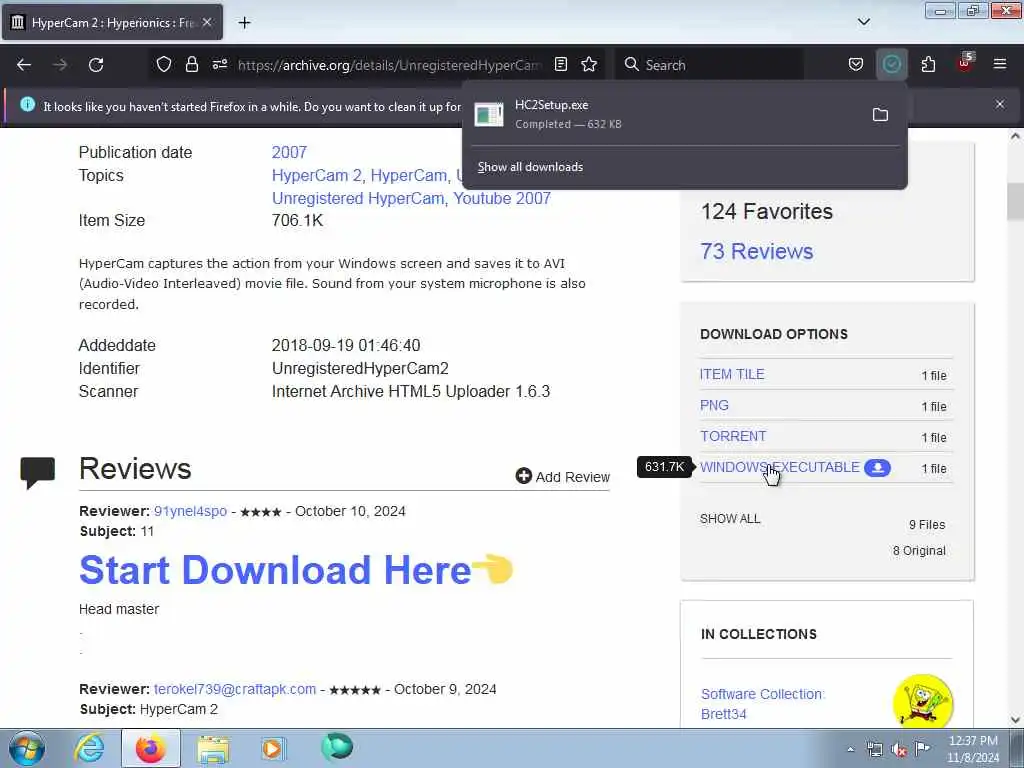Download the PNG option
This screenshot has width=1024, height=768.
pyautogui.click(x=714, y=406)
